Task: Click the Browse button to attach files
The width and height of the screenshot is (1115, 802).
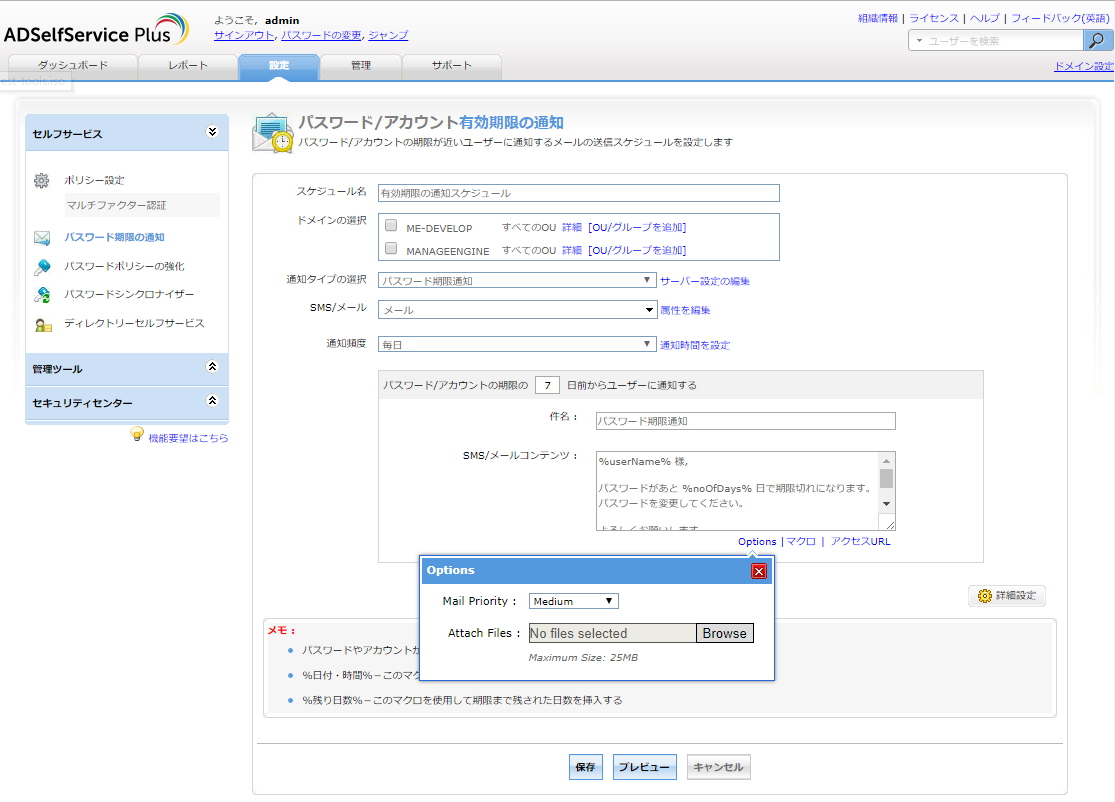Action: [x=724, y=633]
